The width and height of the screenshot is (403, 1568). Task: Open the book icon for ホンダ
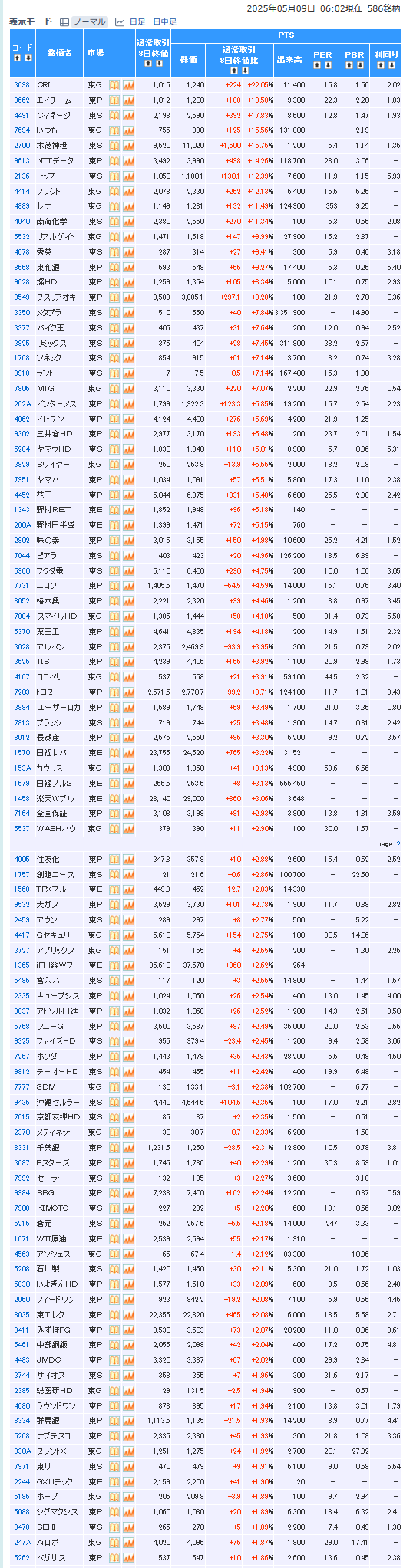(x=114, y=1056)
